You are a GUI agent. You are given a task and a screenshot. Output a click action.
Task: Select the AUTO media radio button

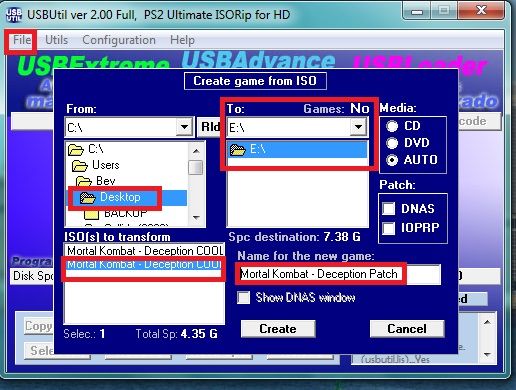click(392, 160)
